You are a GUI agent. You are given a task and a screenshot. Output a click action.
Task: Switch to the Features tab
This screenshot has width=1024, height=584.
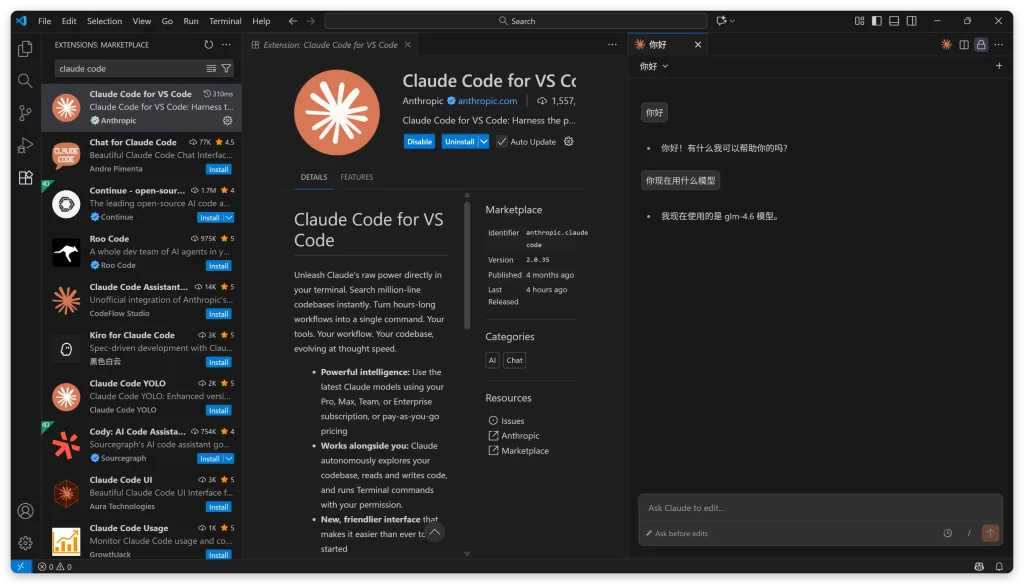[x=356, y=177]
